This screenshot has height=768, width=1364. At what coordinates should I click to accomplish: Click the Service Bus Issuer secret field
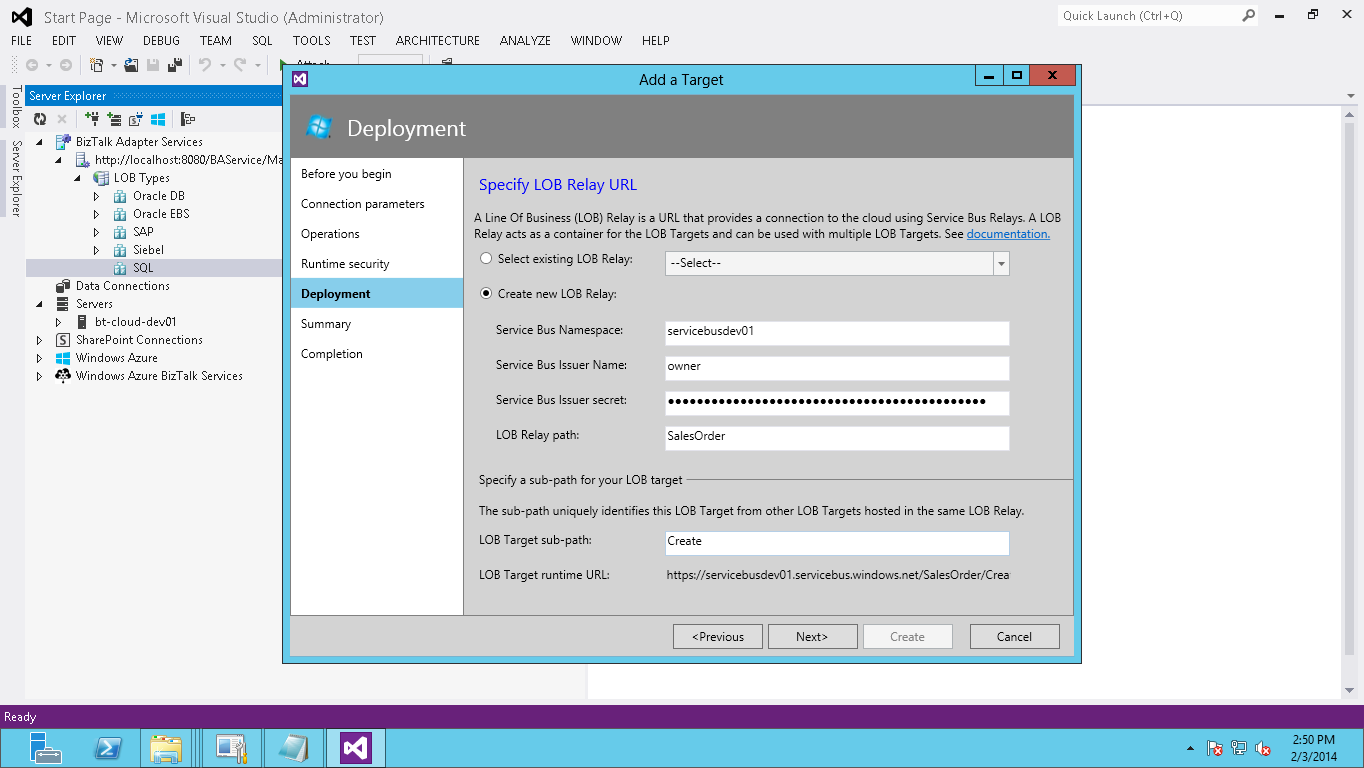coord(837,402)
